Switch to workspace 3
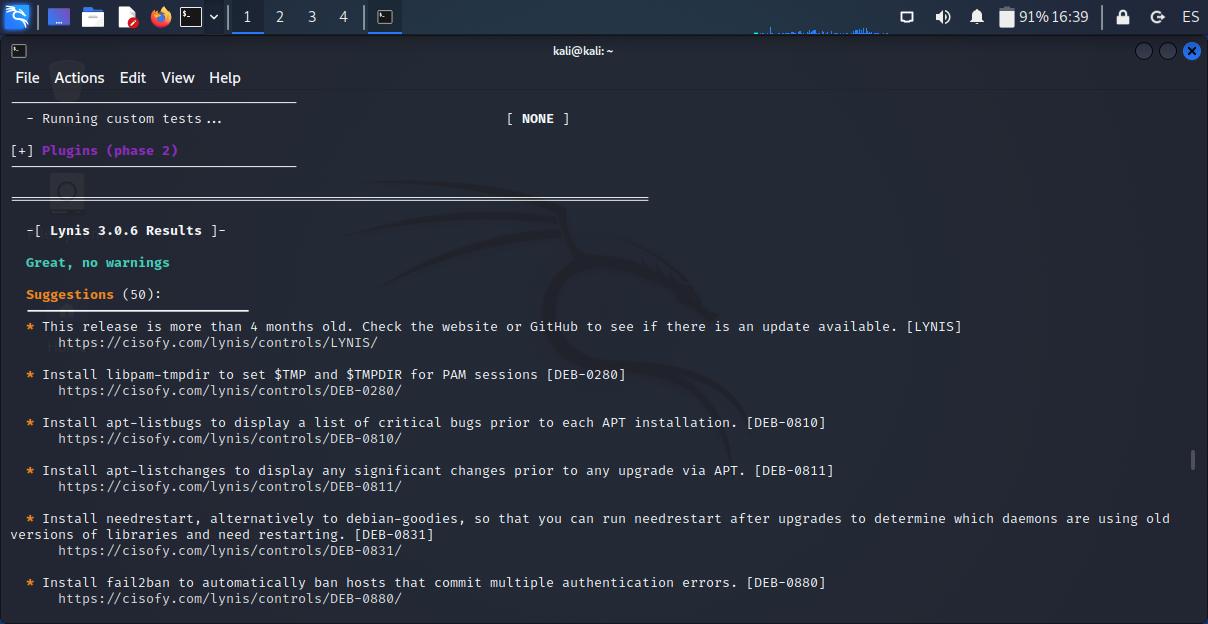The width and height of the screenshot is (1208, 624). point(312,17)
